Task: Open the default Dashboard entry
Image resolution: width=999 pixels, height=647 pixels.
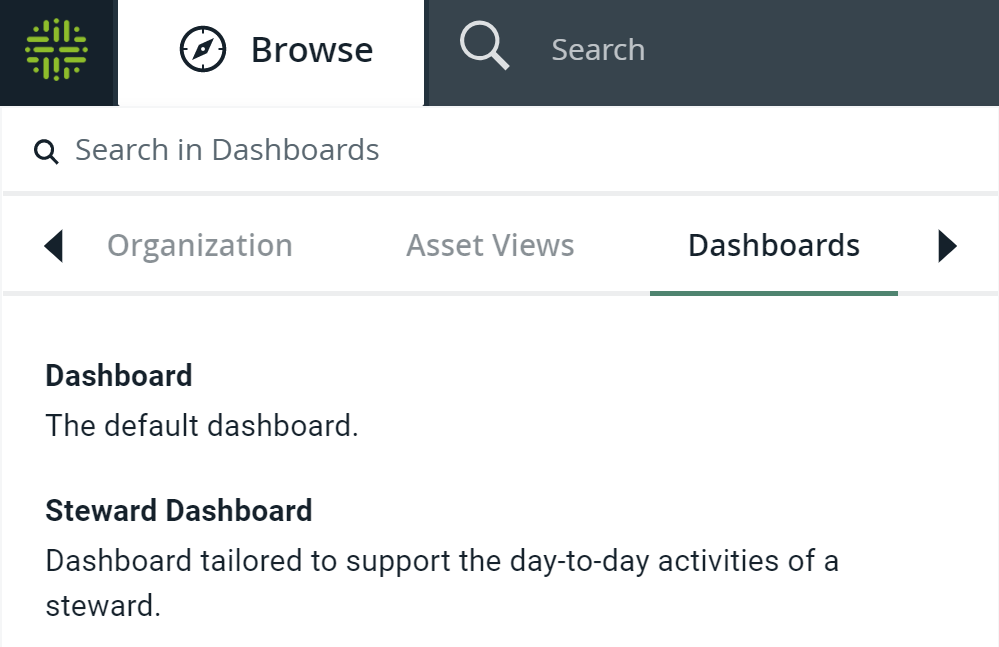Action: pos(118,376)
